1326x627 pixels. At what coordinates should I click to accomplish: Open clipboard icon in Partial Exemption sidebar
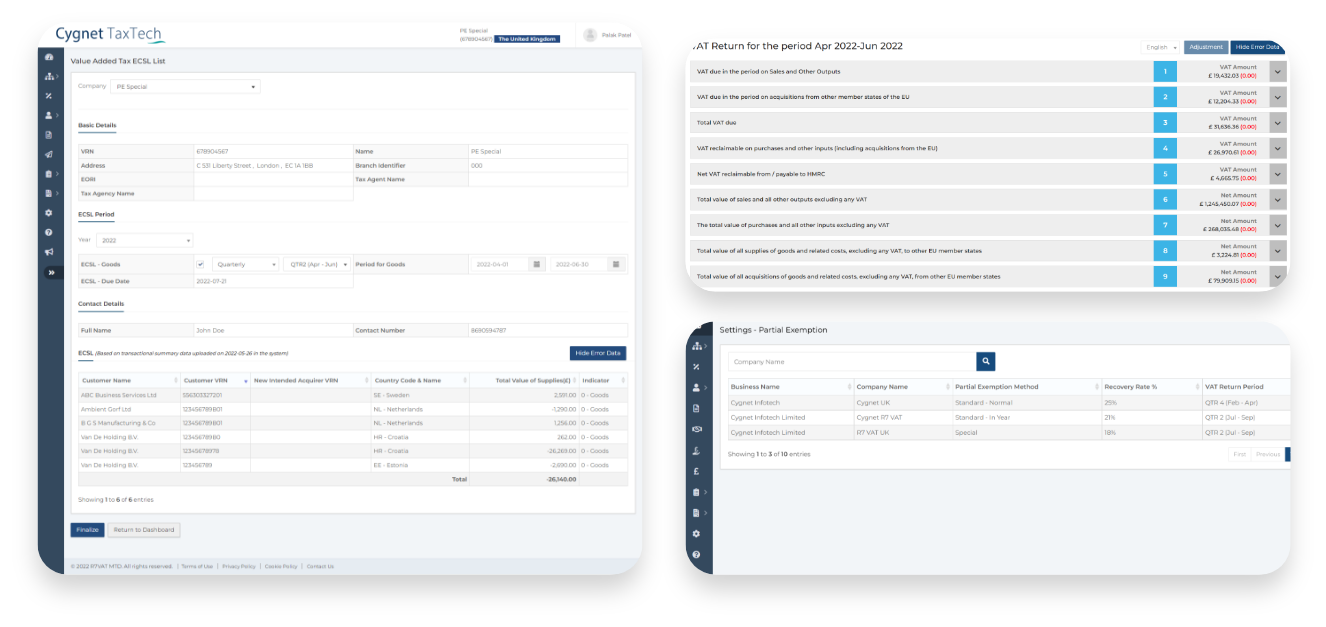click(696, 492)
